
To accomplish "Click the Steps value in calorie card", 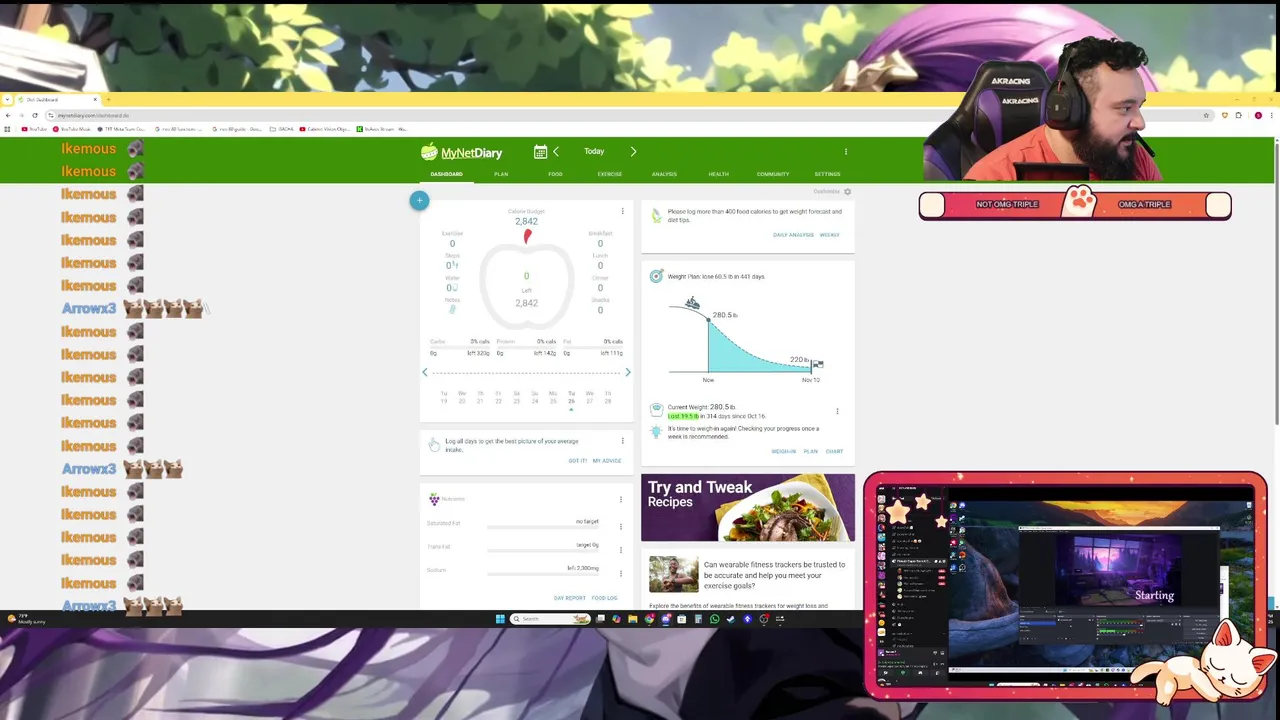I will [x=452, y=265].
